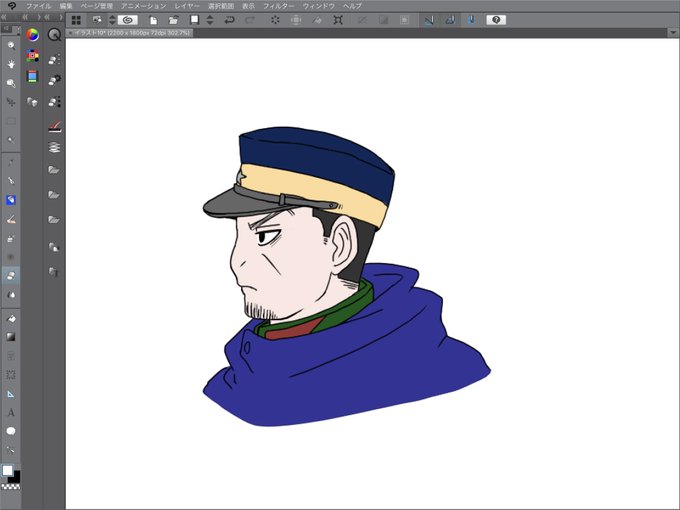This screenshot has height=510, width=680.
Task: Select the Move layer tool
Action: (11, 102)
